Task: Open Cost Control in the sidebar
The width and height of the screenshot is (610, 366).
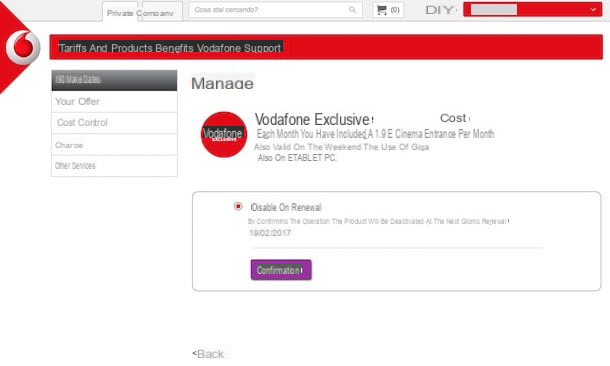Action: coord(114,123)
